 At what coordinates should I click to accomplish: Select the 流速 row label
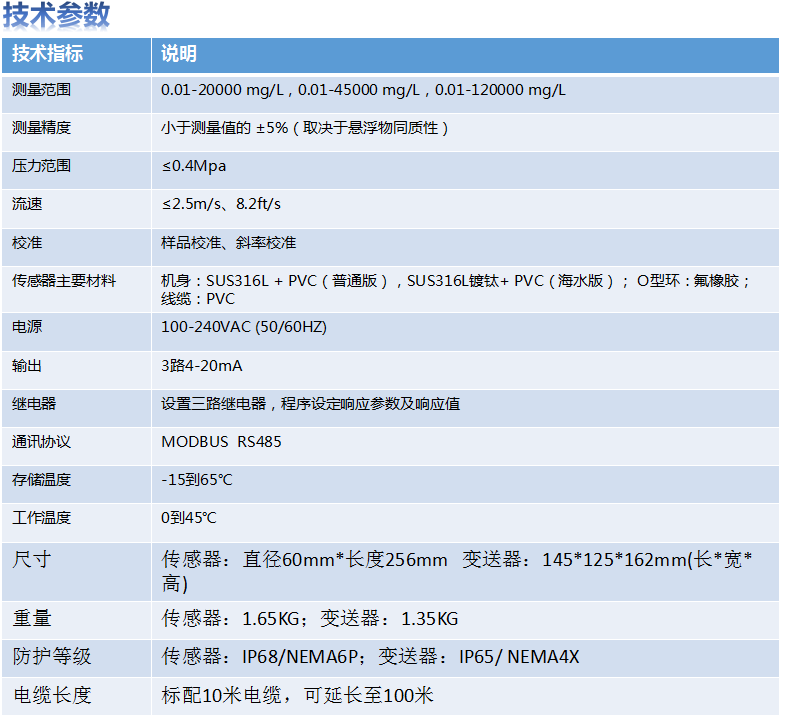tap(27, 204)
